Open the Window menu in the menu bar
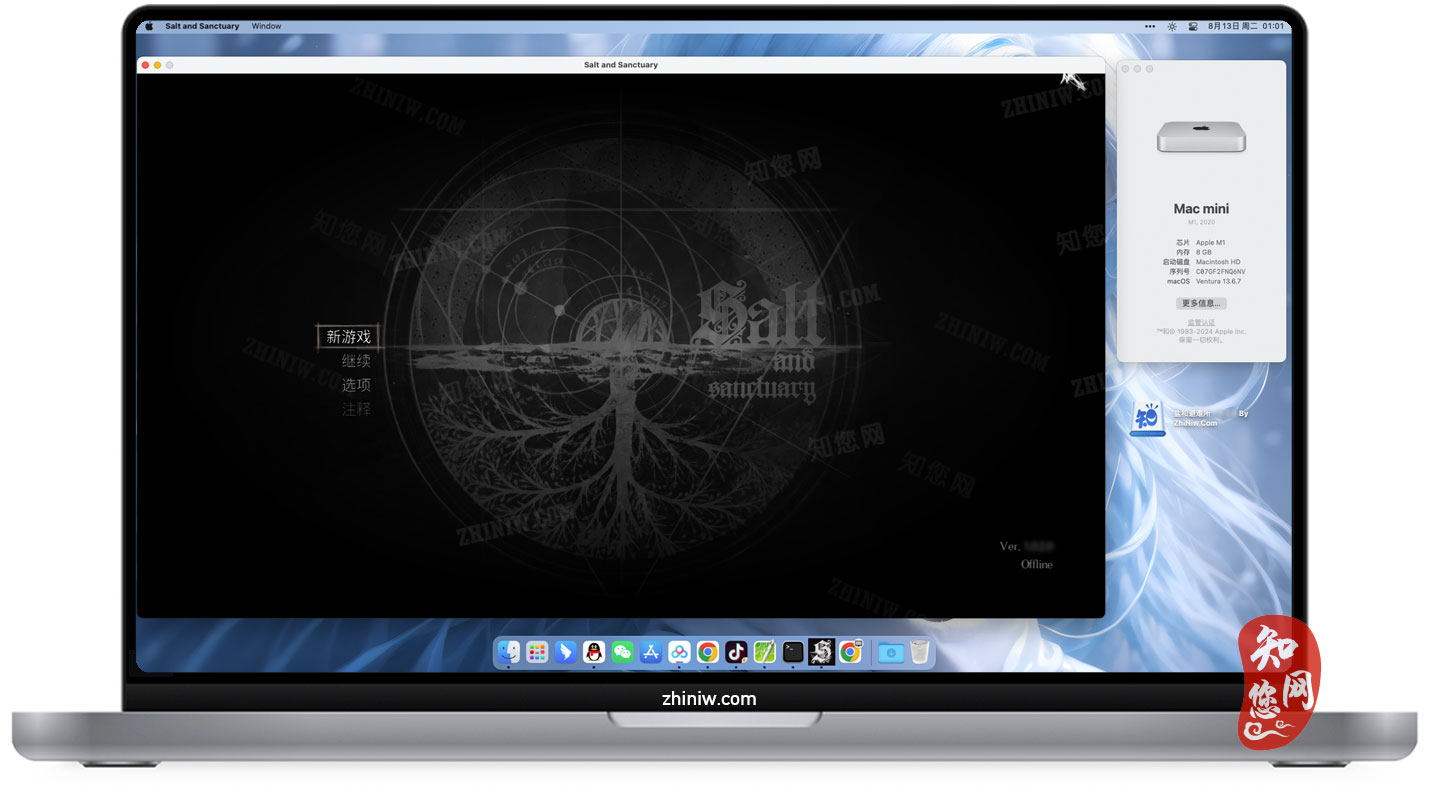 tap(266, 26)
